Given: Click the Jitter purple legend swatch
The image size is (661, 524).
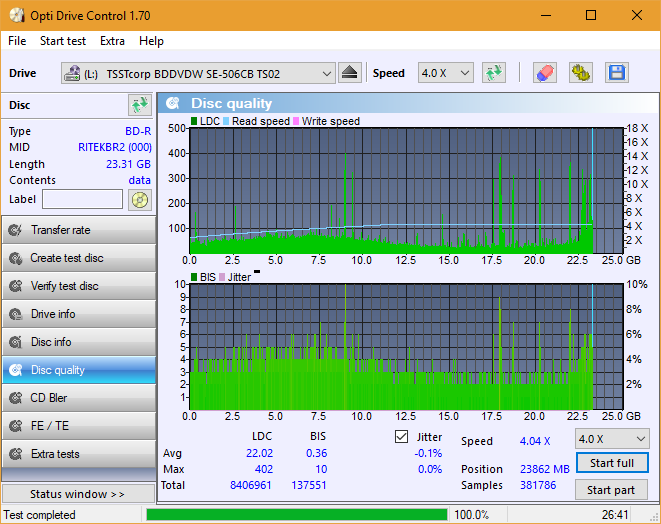Looking at the screenshot, I should (x=222, y=277).
